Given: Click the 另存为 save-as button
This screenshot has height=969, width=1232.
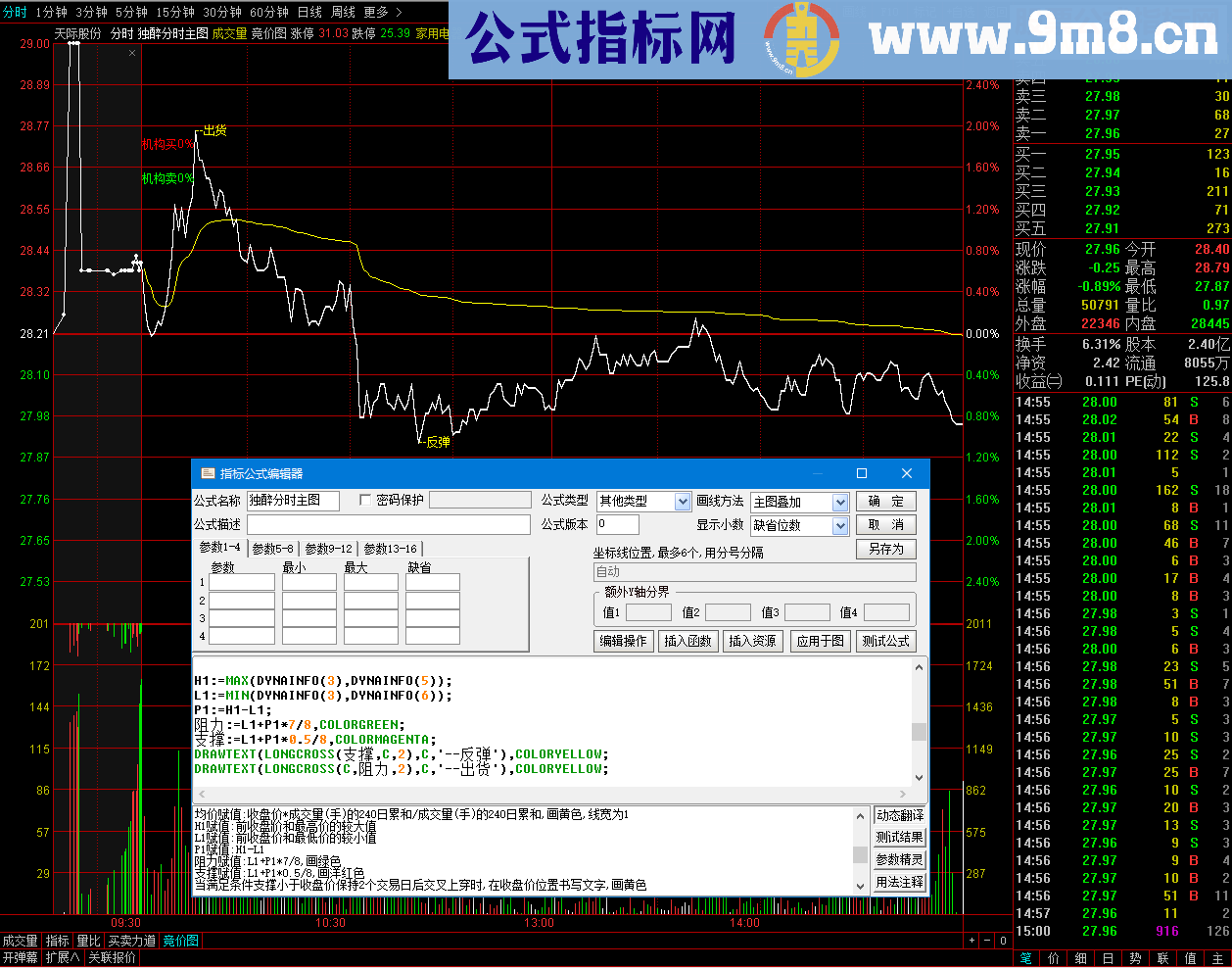Looking at the screenshot, I should [x=887, y=549].
